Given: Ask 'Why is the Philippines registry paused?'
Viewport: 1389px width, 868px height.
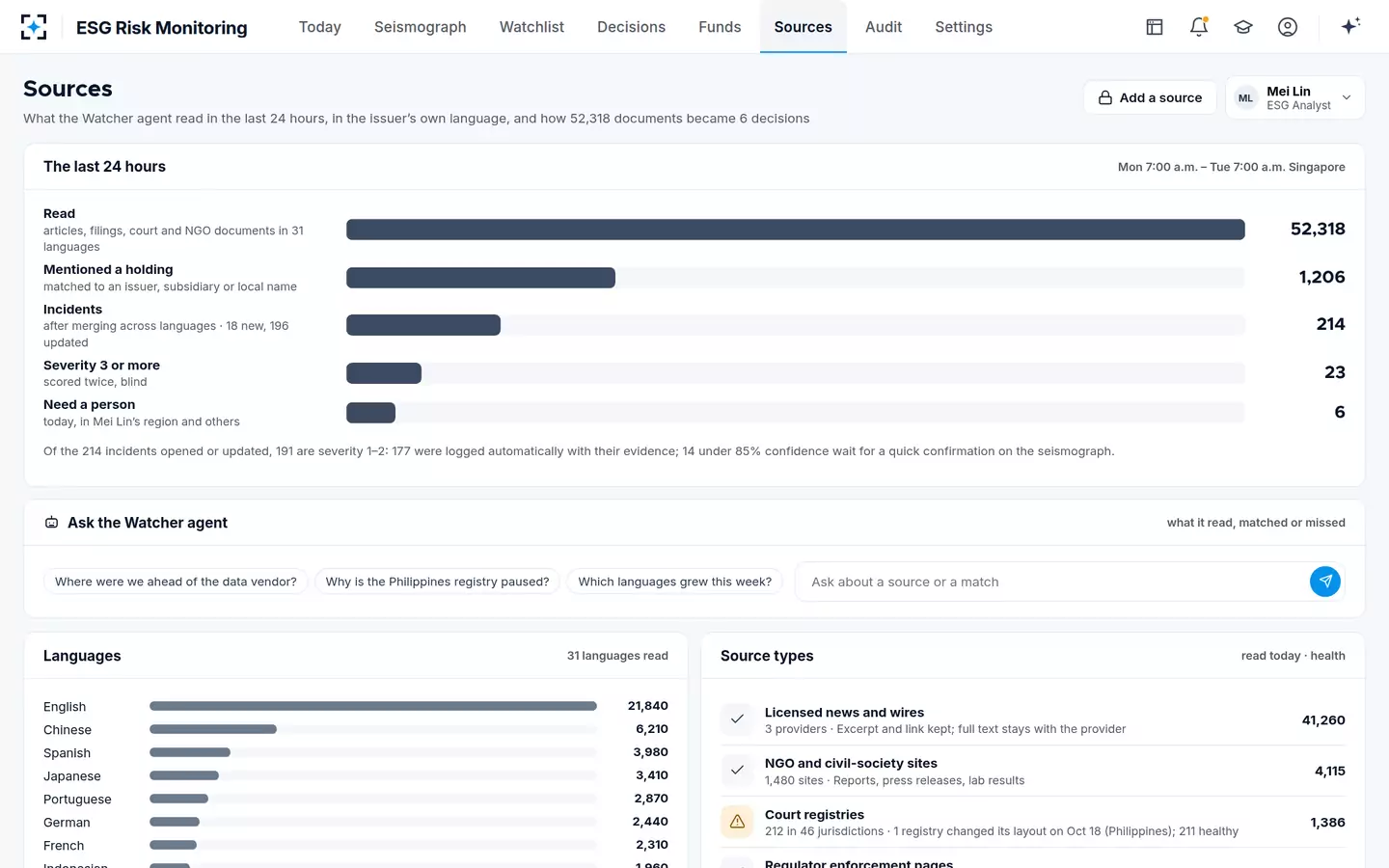Looking at the screenshot, I should (x=437, y=582).
